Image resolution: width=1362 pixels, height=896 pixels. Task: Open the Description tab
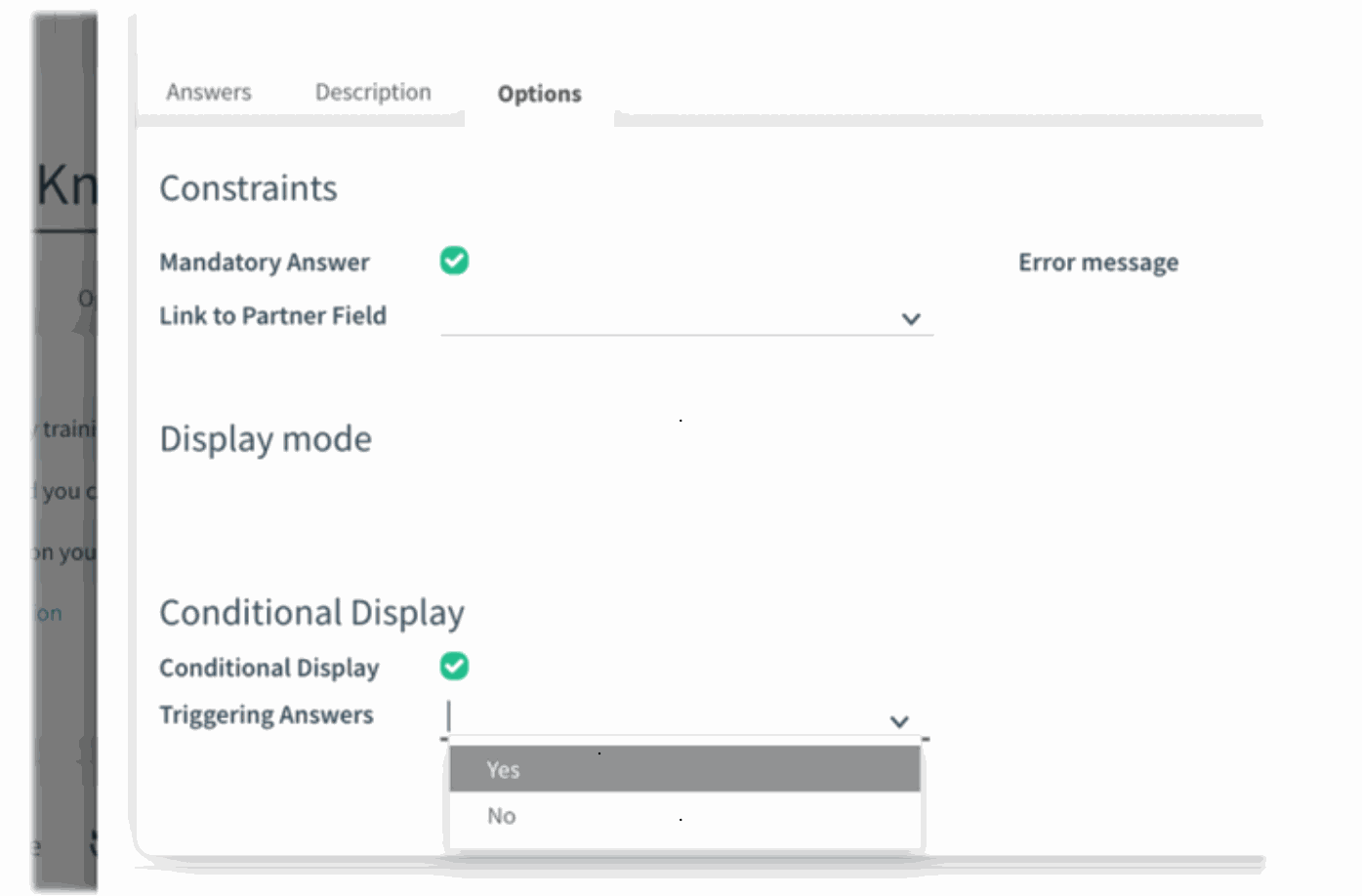pos(372,93)
